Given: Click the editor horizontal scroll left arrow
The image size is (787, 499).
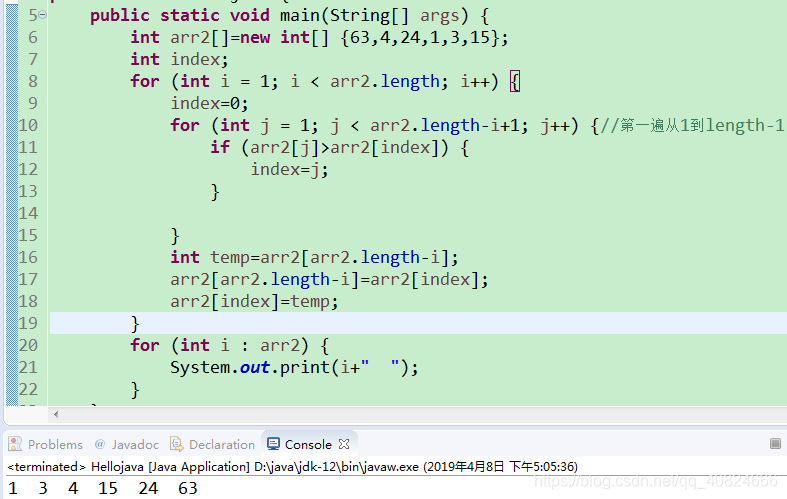Looking at the screenshot, I should coord(56,414).
